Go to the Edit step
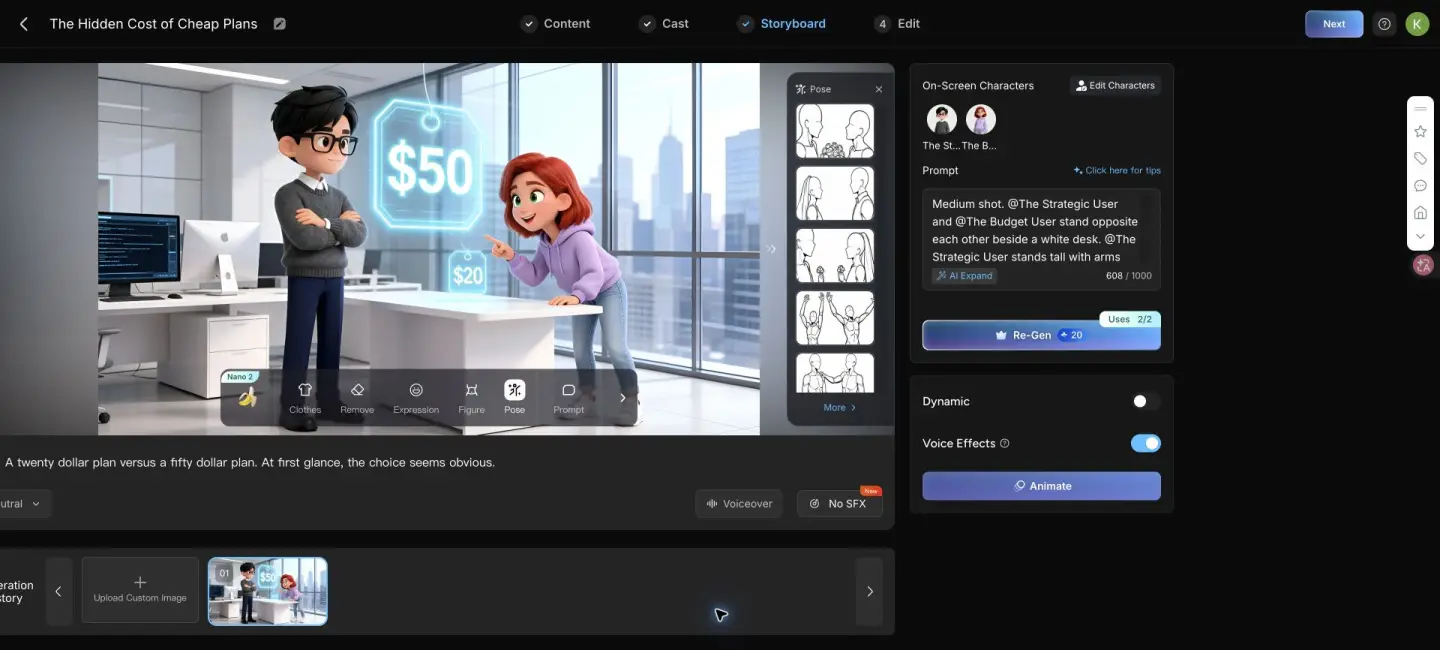The image size is (1440, 650). click(897, 24)
